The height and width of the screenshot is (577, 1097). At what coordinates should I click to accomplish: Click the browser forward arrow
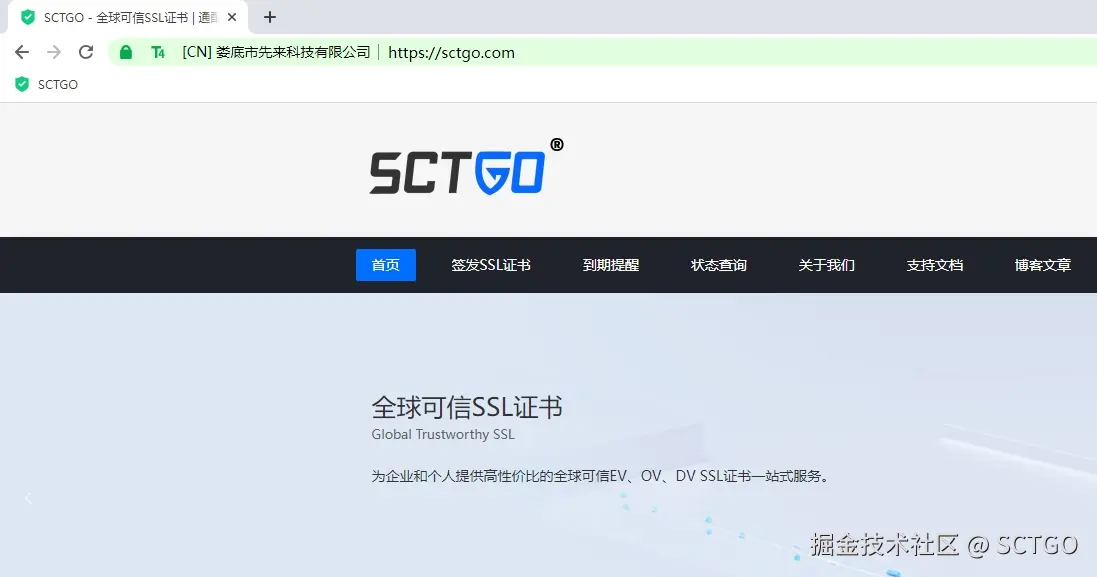(54, 52)
